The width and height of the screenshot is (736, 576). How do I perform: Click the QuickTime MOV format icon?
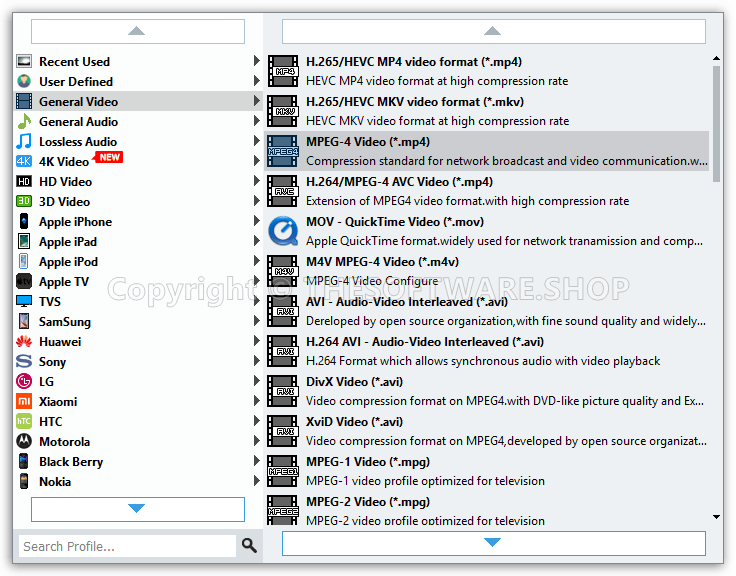[283, 231]
